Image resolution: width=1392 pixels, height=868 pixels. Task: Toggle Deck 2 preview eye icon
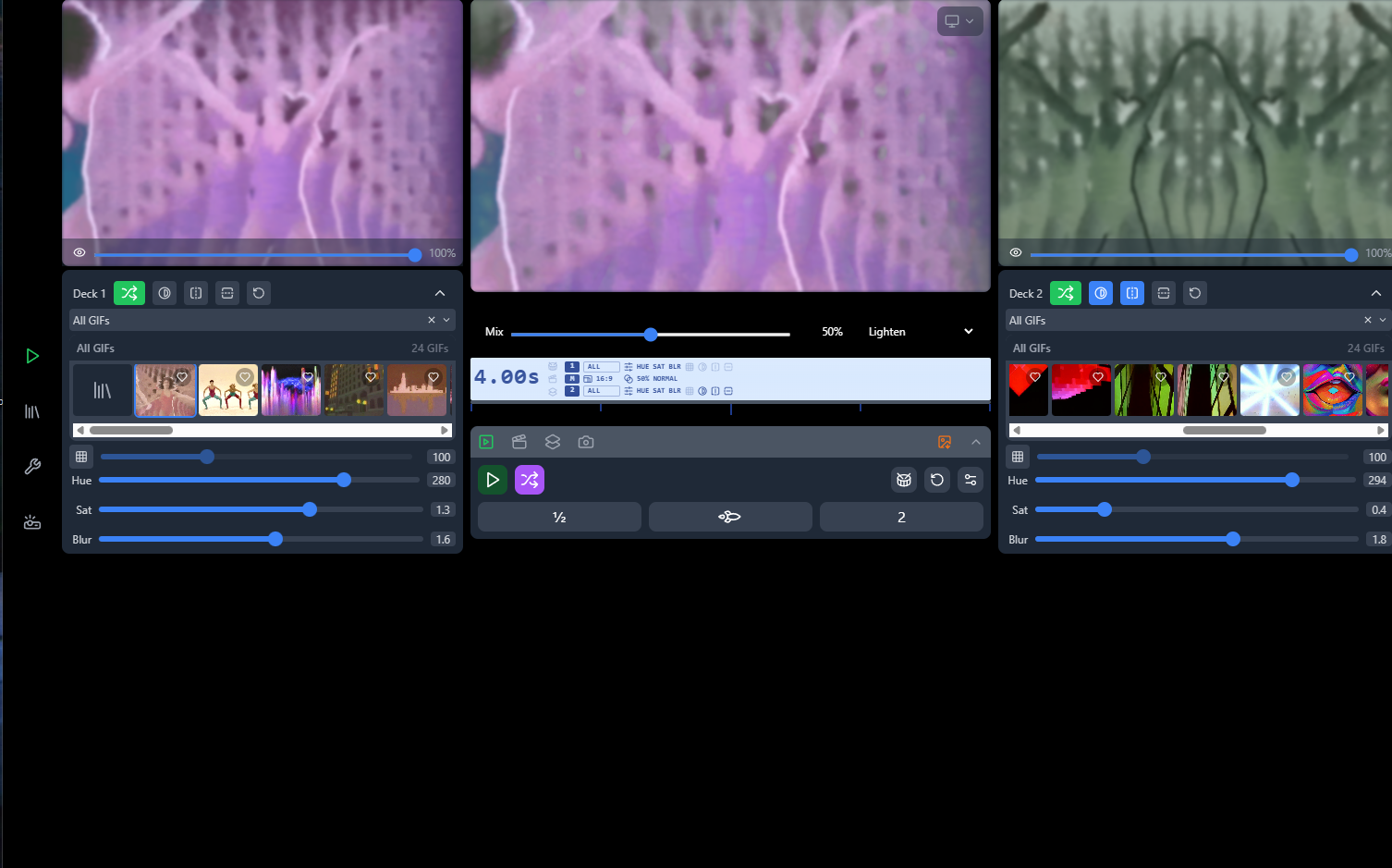(1016, 252)
